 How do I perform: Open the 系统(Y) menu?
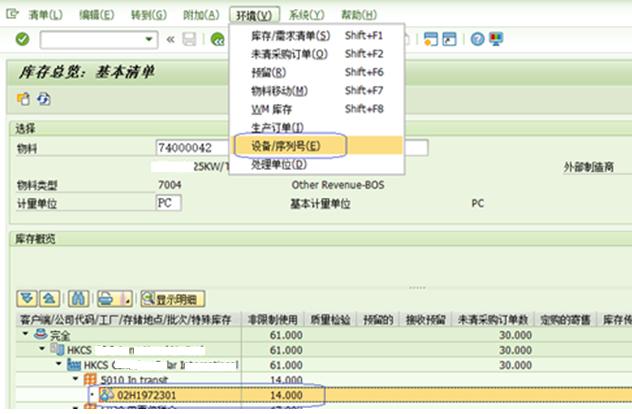click(x=306, y=15)
